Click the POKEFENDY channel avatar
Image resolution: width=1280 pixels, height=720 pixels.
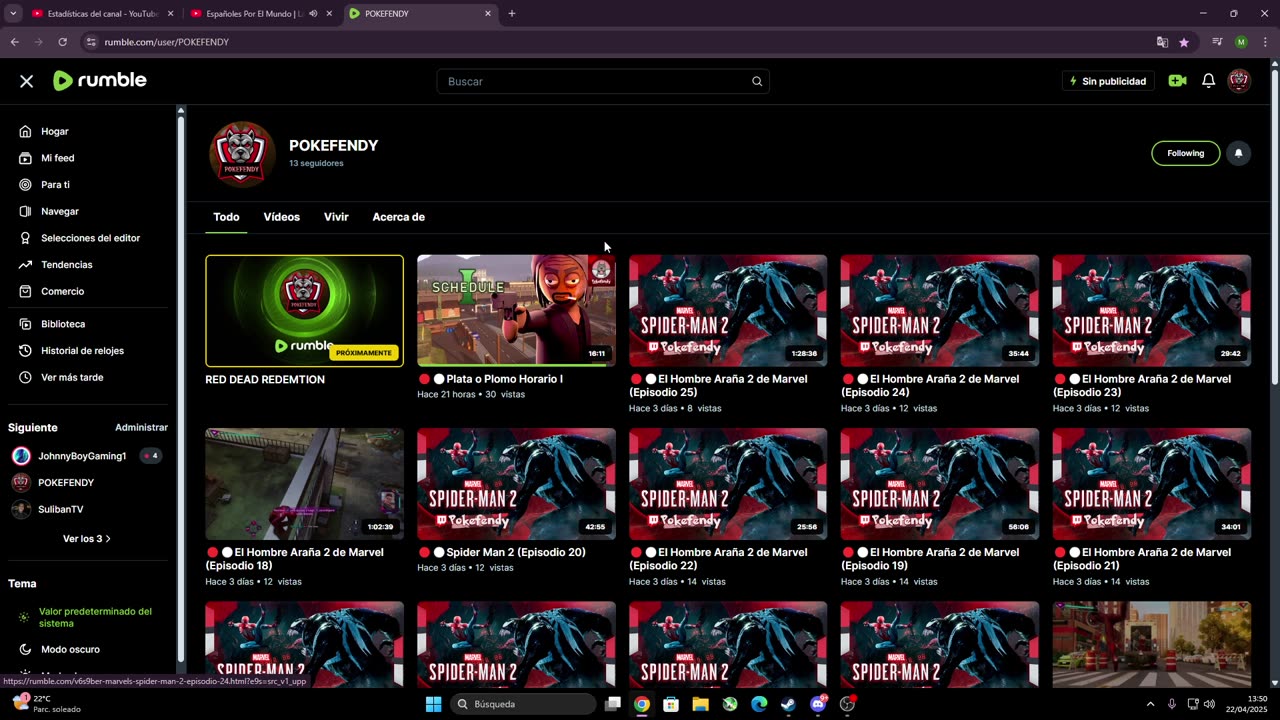[242, 154]
